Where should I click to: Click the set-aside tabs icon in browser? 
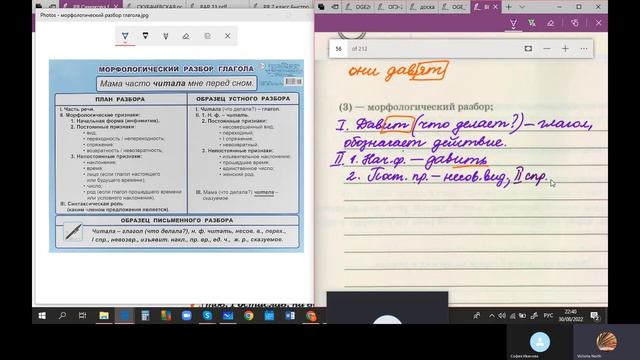pos(322,7)
